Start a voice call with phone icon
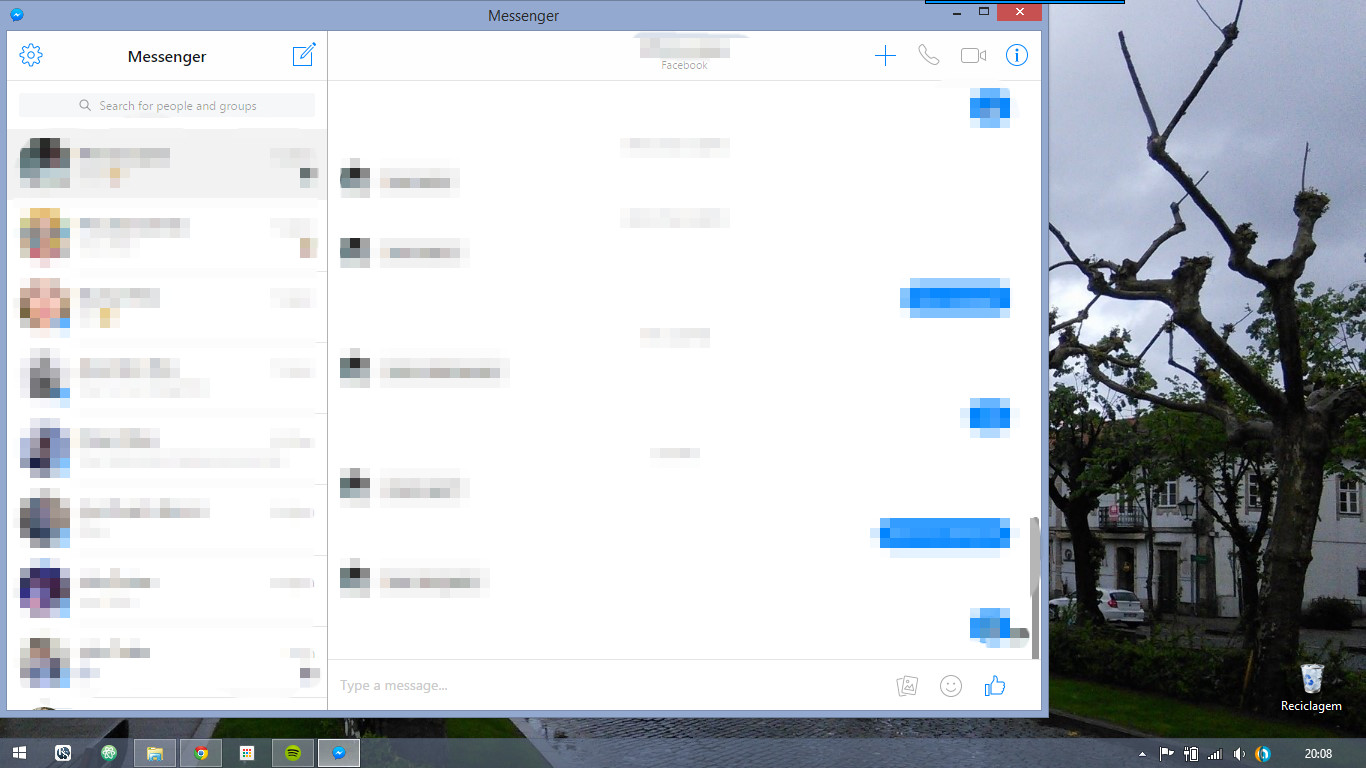 click(x=929, y=55)
